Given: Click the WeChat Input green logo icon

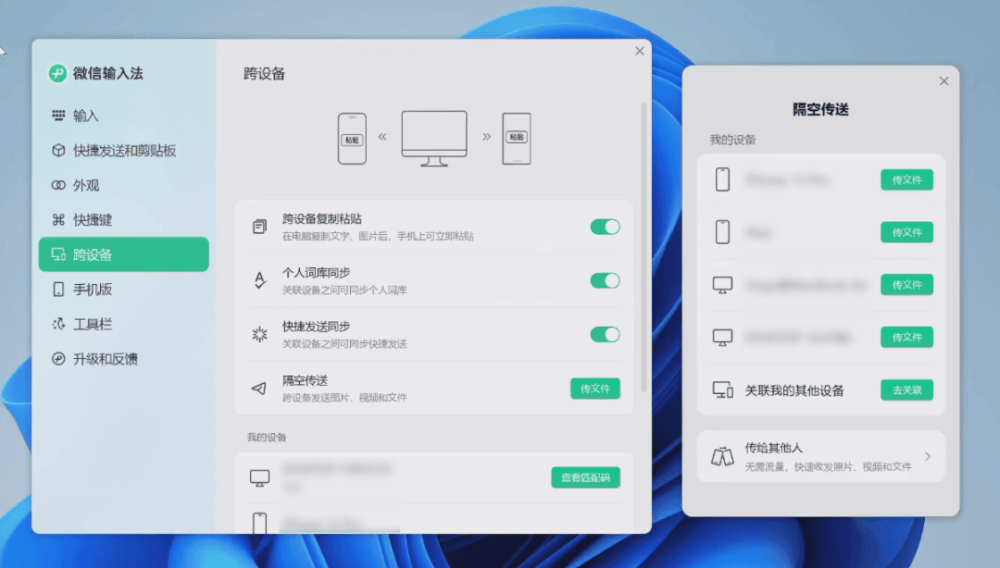Looking at the screenshot, I should 57,73.
